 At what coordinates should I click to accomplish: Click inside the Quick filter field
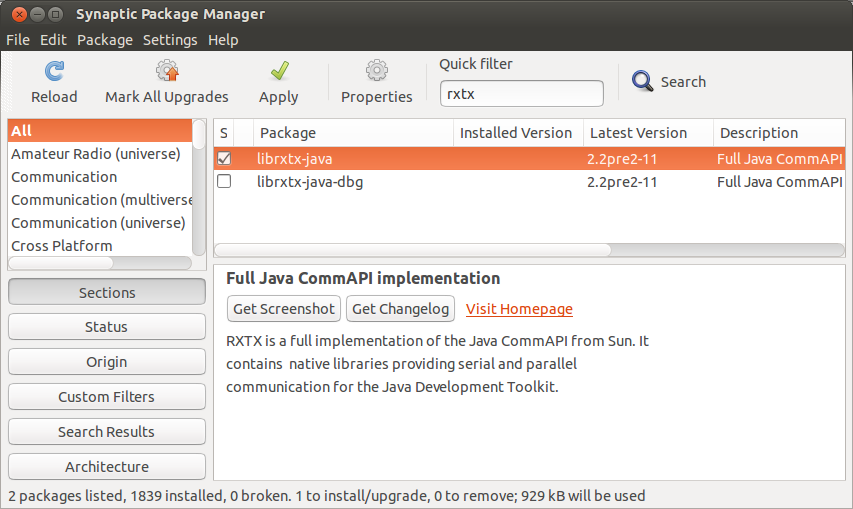tap(522, 94)
